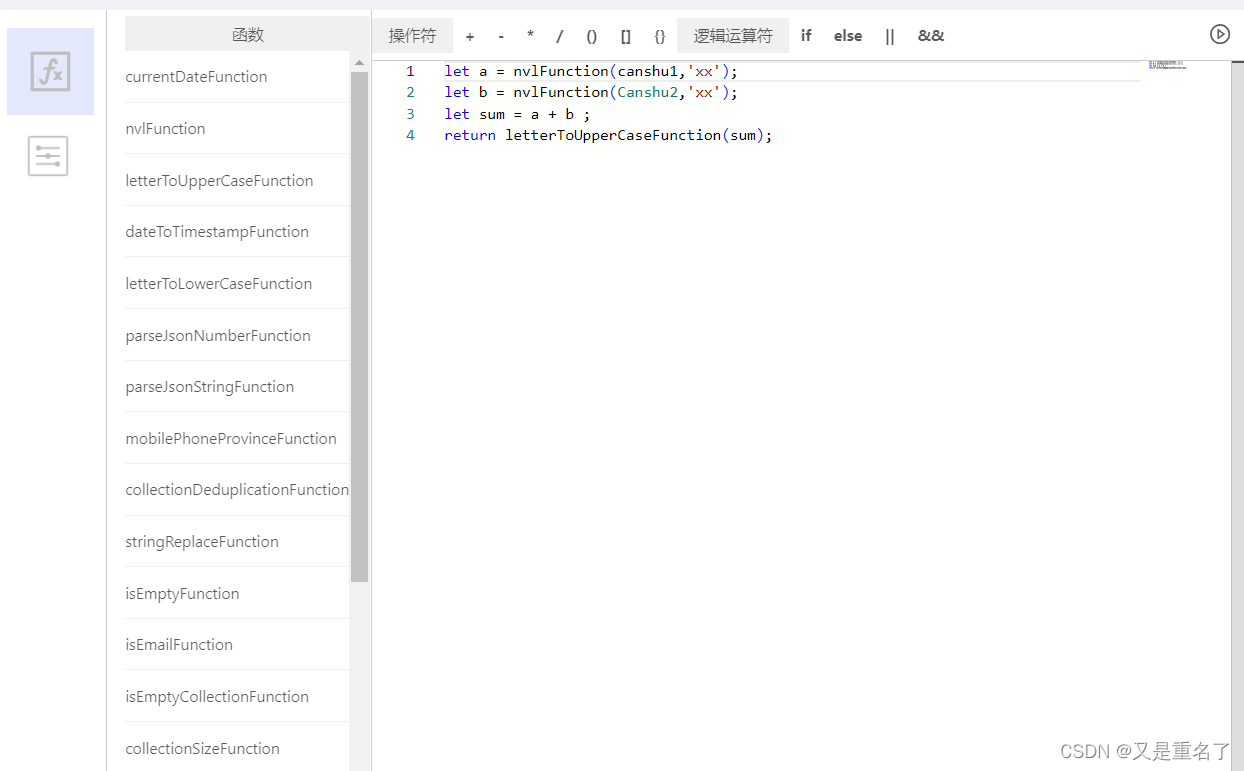
Task: Insert round parentheses ()
Action: point(592,36)
